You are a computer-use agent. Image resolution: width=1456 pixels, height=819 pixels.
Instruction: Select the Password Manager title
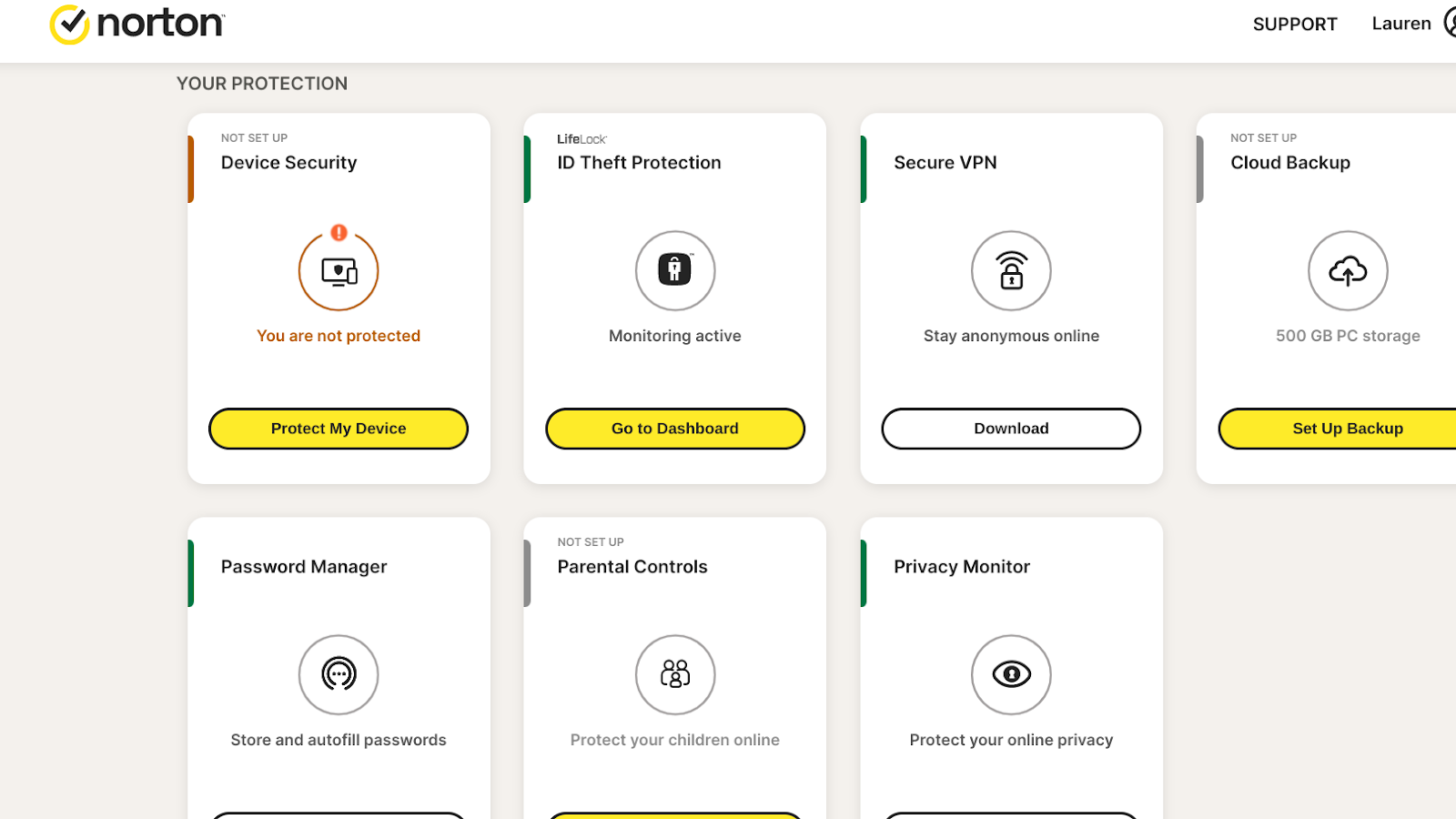point(304,567)
